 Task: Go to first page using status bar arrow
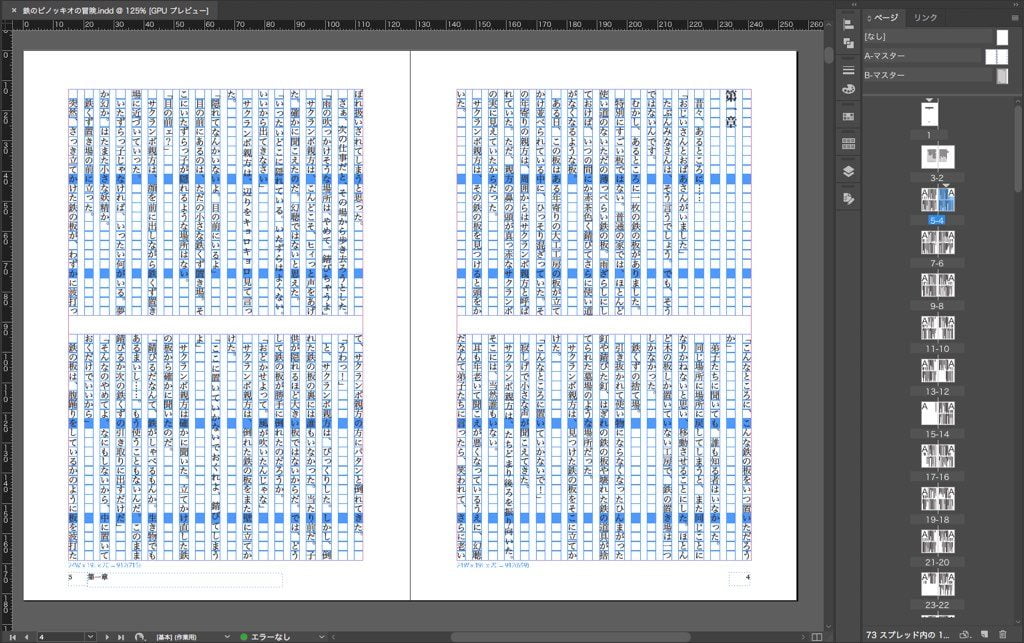point(12,636)
